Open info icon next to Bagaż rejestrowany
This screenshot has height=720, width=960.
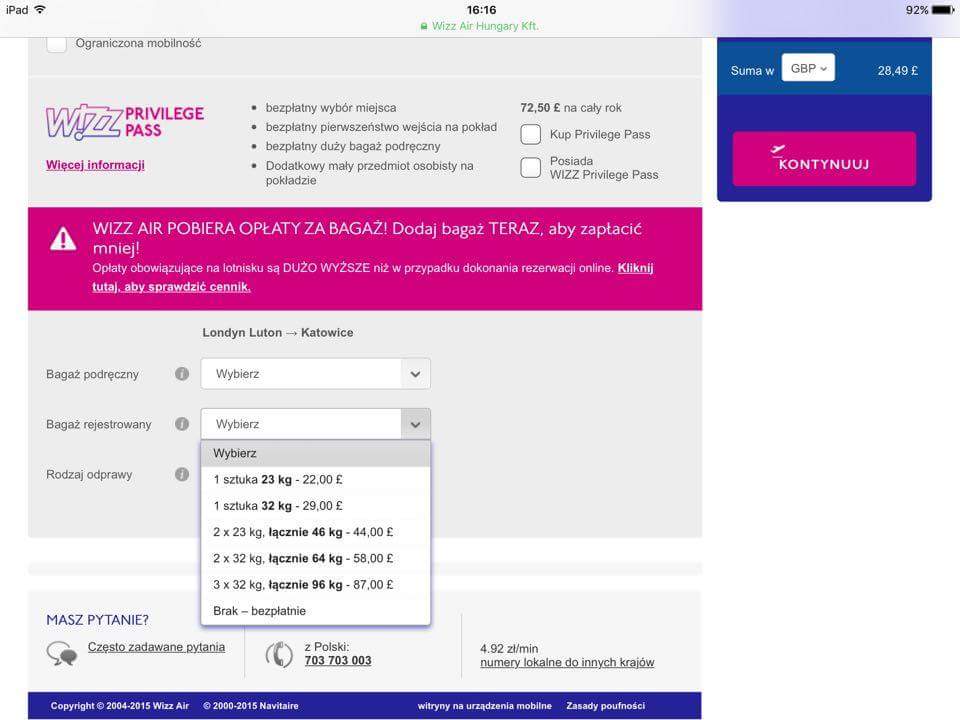click(x=182, y=424)
